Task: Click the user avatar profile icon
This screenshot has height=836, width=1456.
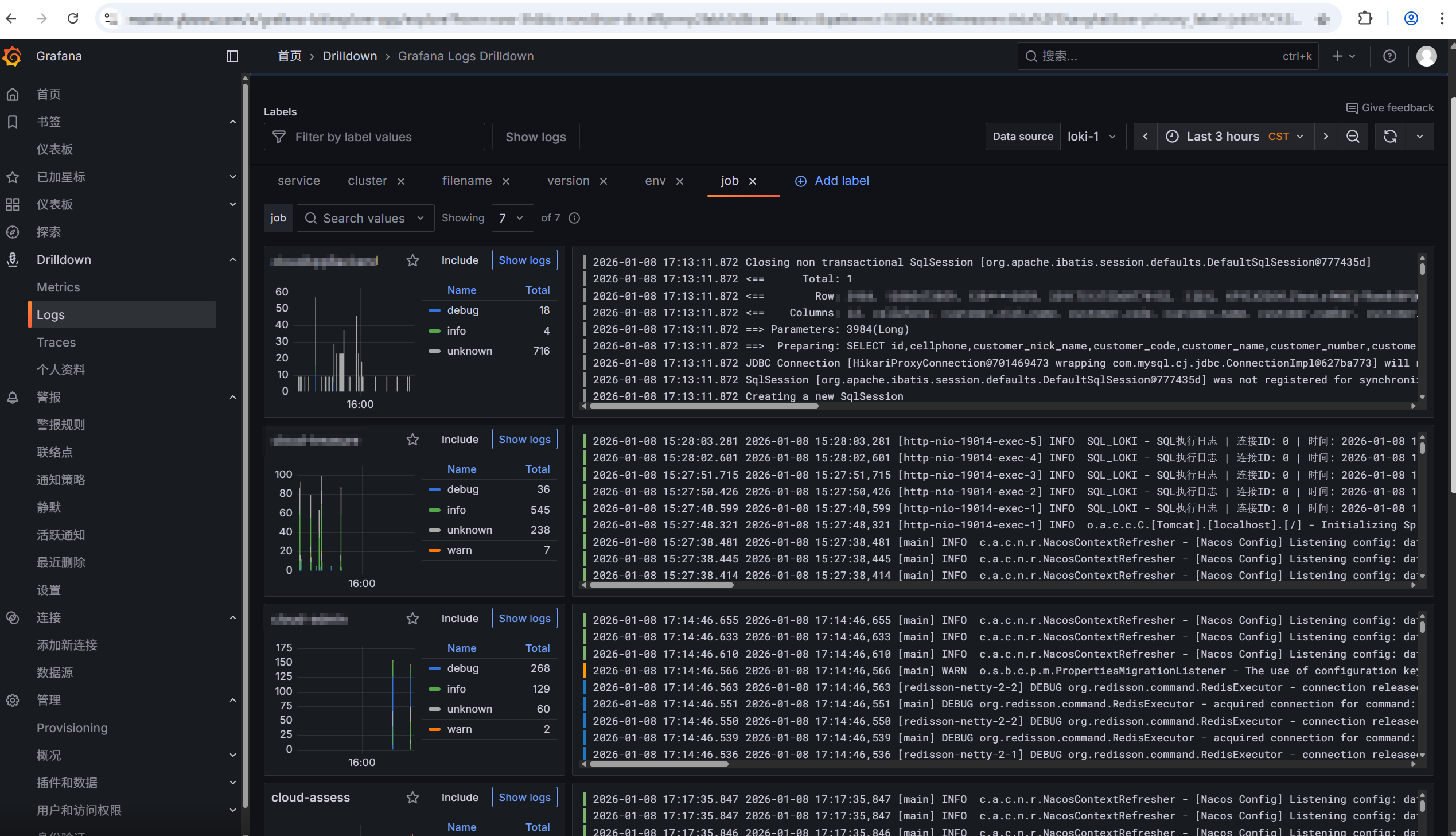Action: [1426, 56]
